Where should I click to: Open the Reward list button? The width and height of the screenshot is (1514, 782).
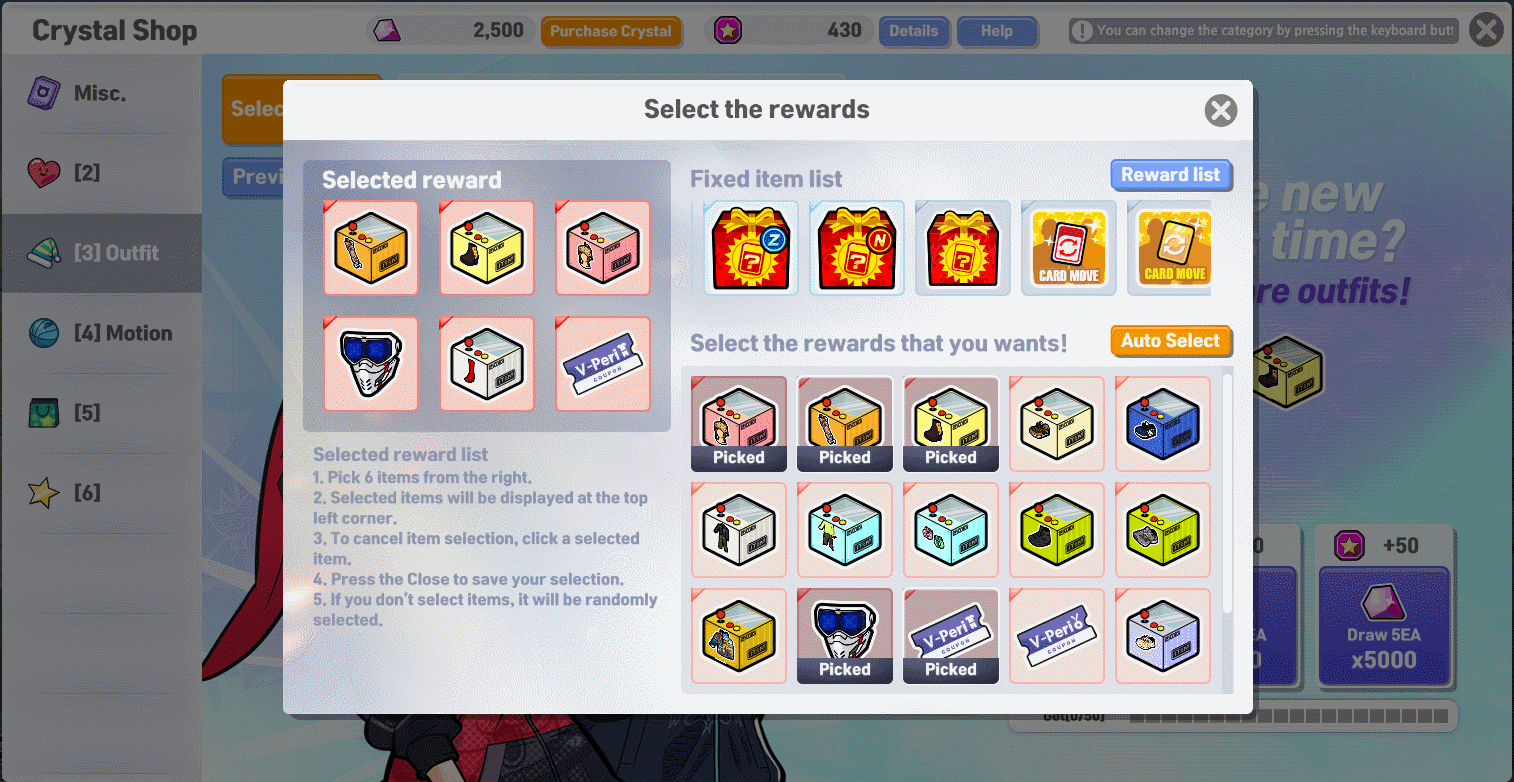click(x=1170, y=175)
